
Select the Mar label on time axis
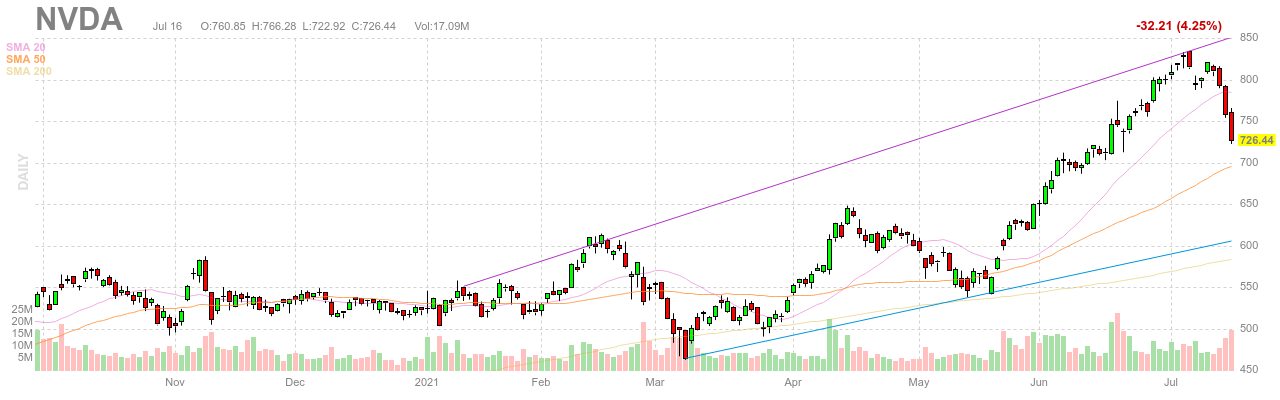click(655, 382)
